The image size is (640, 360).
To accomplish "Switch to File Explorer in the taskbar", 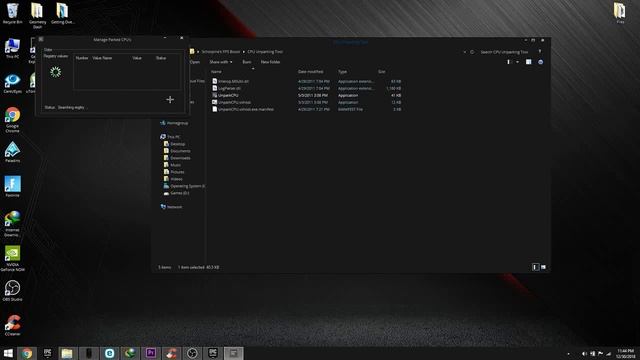I will coord(67,353).
